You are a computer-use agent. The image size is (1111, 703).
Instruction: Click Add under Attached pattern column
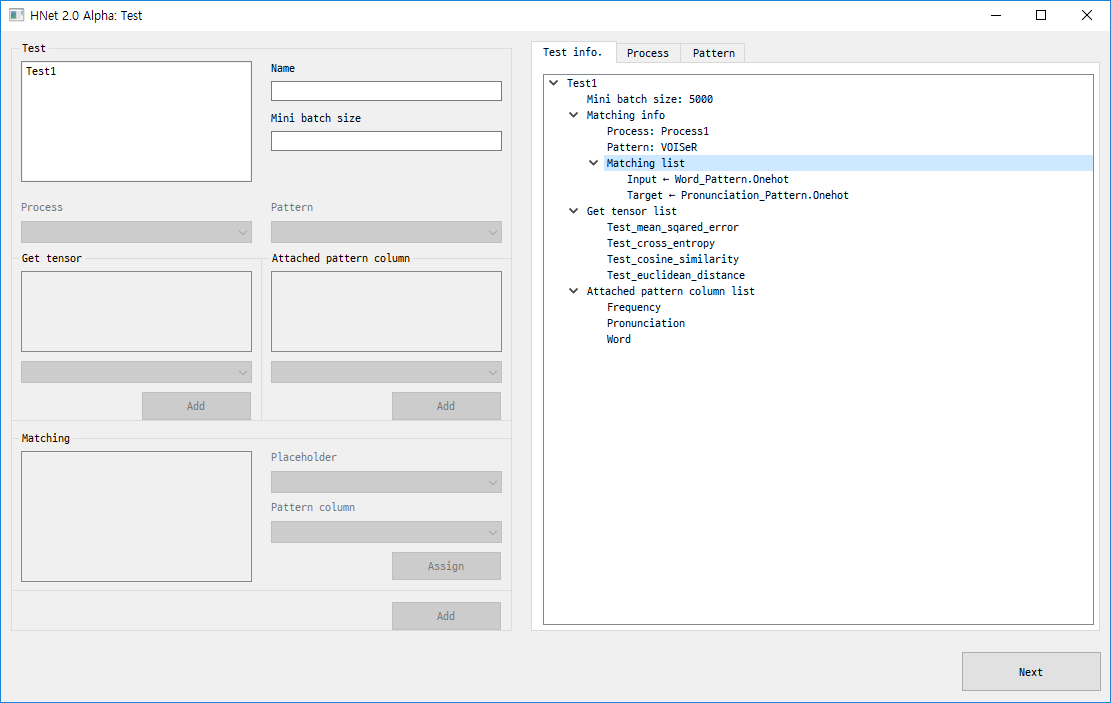point(446,405)
